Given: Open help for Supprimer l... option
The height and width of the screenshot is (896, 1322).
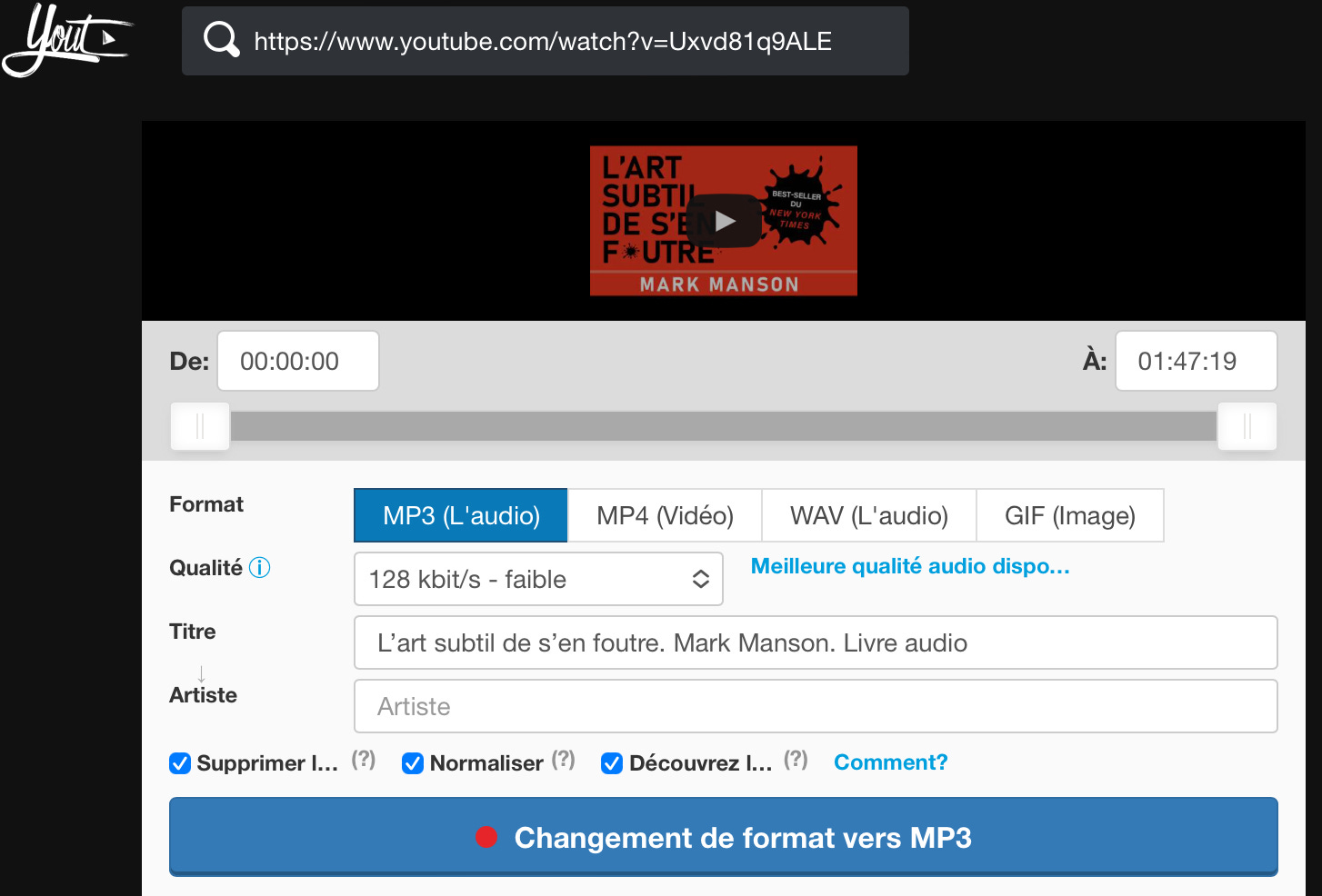Looking at the screenshot, I should [364, 760].
